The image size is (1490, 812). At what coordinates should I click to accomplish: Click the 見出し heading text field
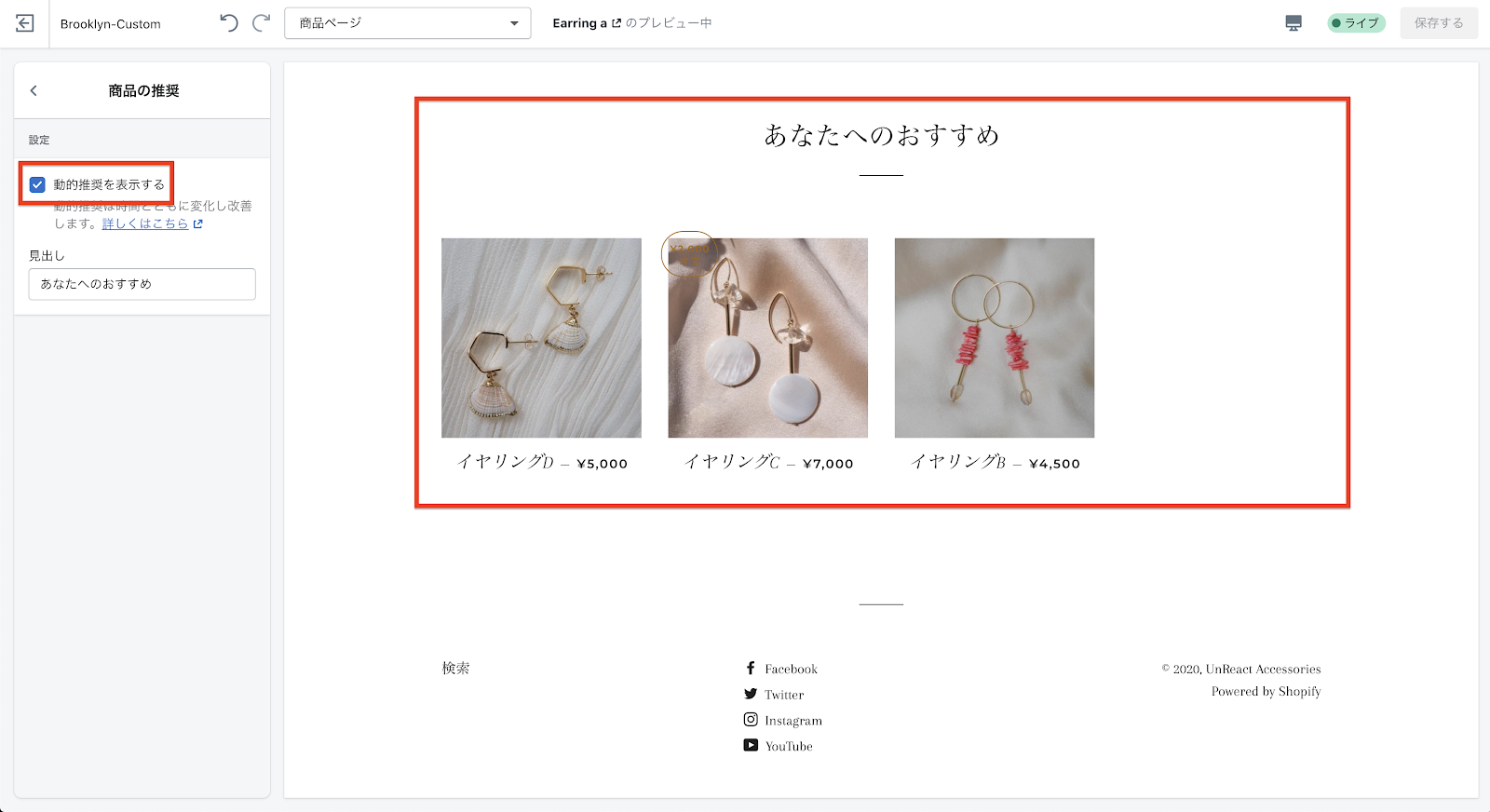click(142, 284)
